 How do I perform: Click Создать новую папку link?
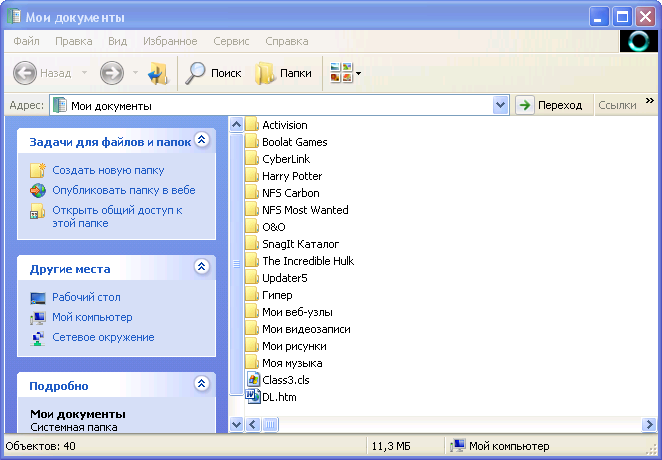108,170
